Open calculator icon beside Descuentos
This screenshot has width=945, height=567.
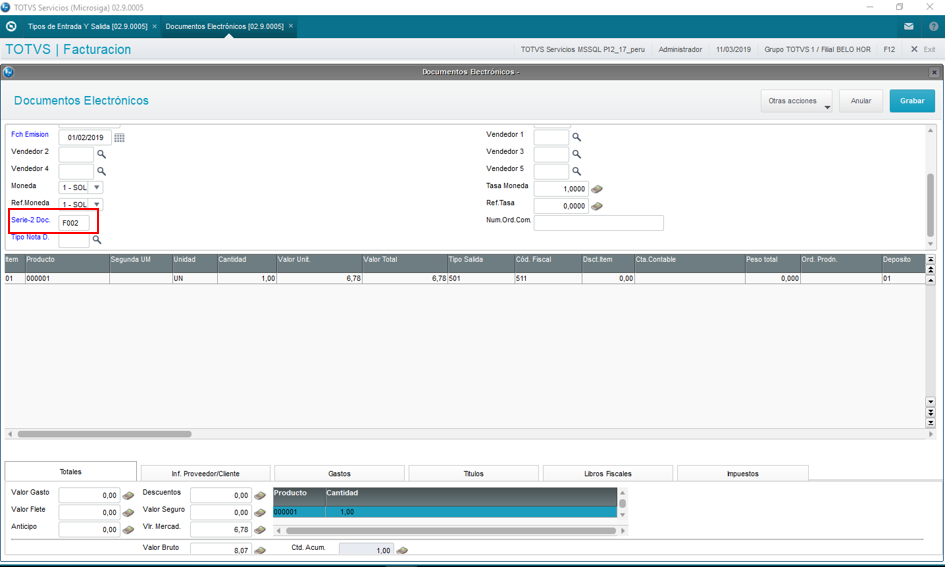(260, 495)
